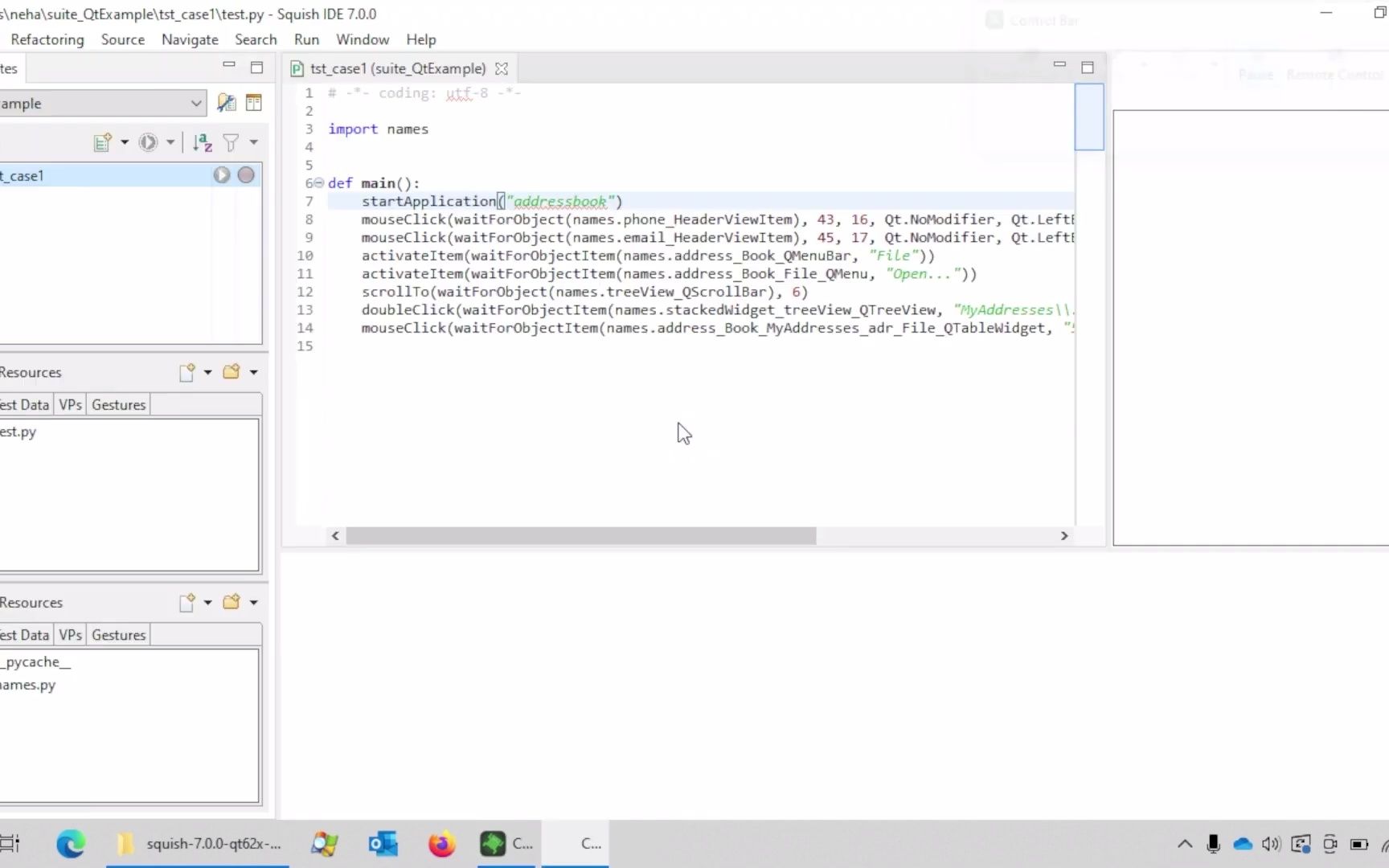Click the filter funnel icon
The image size is (1389, 868).
point(231,142)
